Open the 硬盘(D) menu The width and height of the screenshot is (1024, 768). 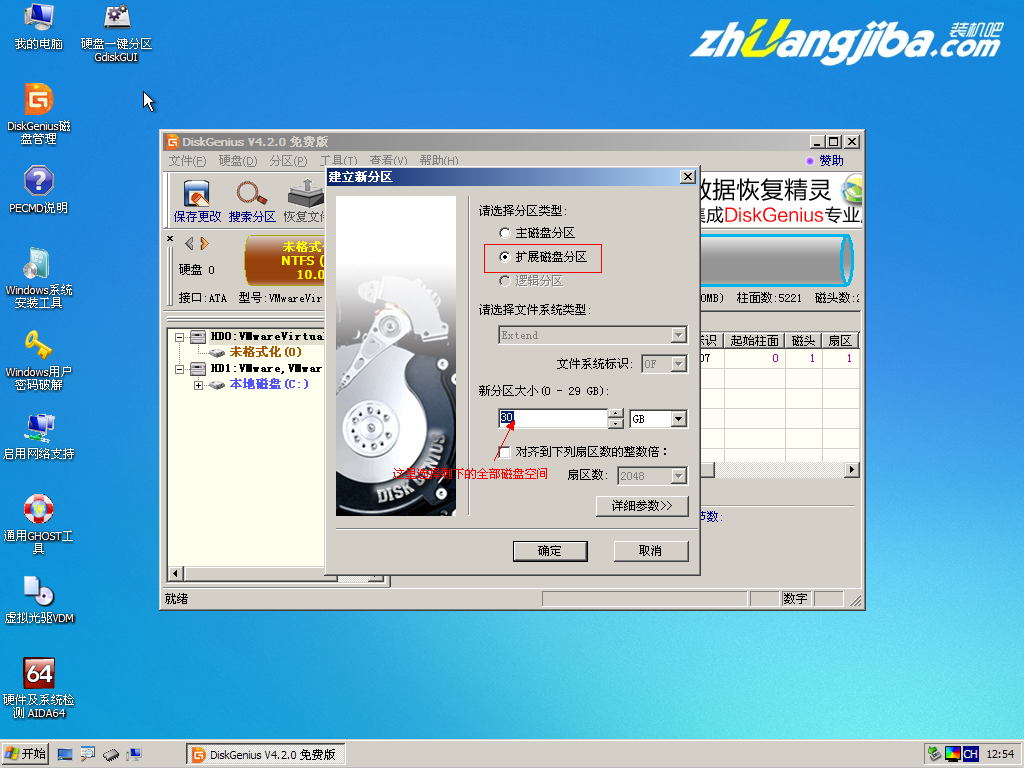[237, 160]
